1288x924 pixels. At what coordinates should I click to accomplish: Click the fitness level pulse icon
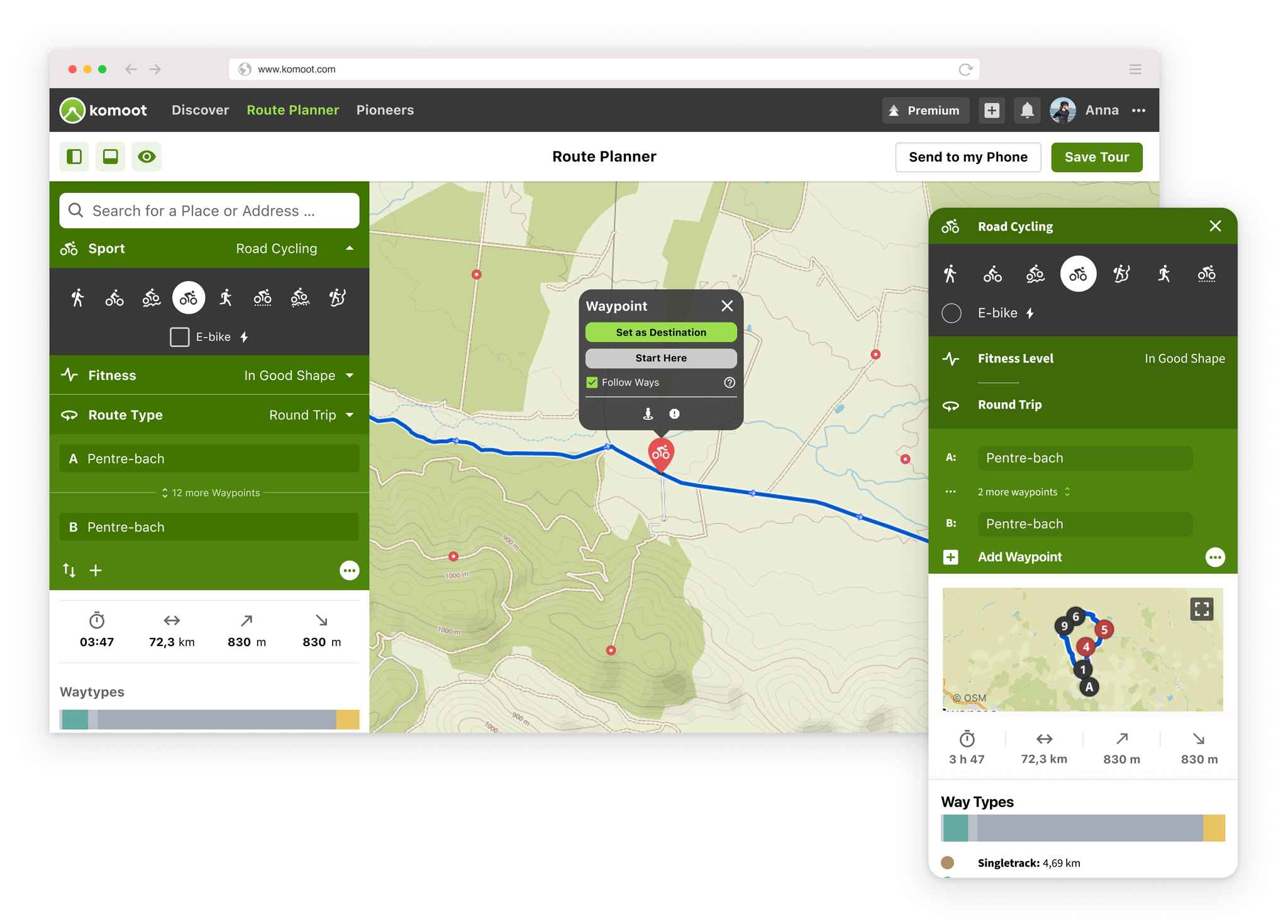coord(951,358)
